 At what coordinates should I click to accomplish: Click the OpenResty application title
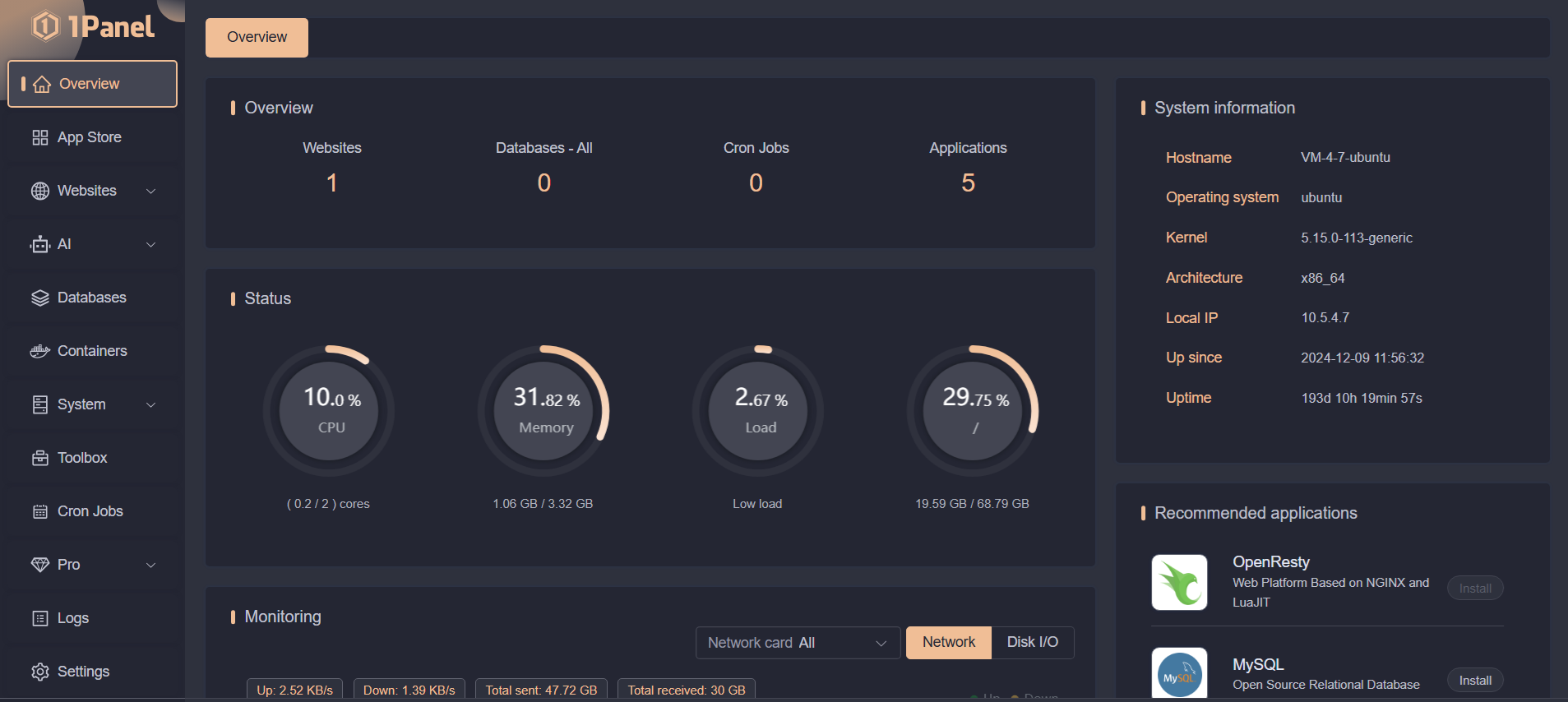pyautogui.click(x=1271, y=562)
